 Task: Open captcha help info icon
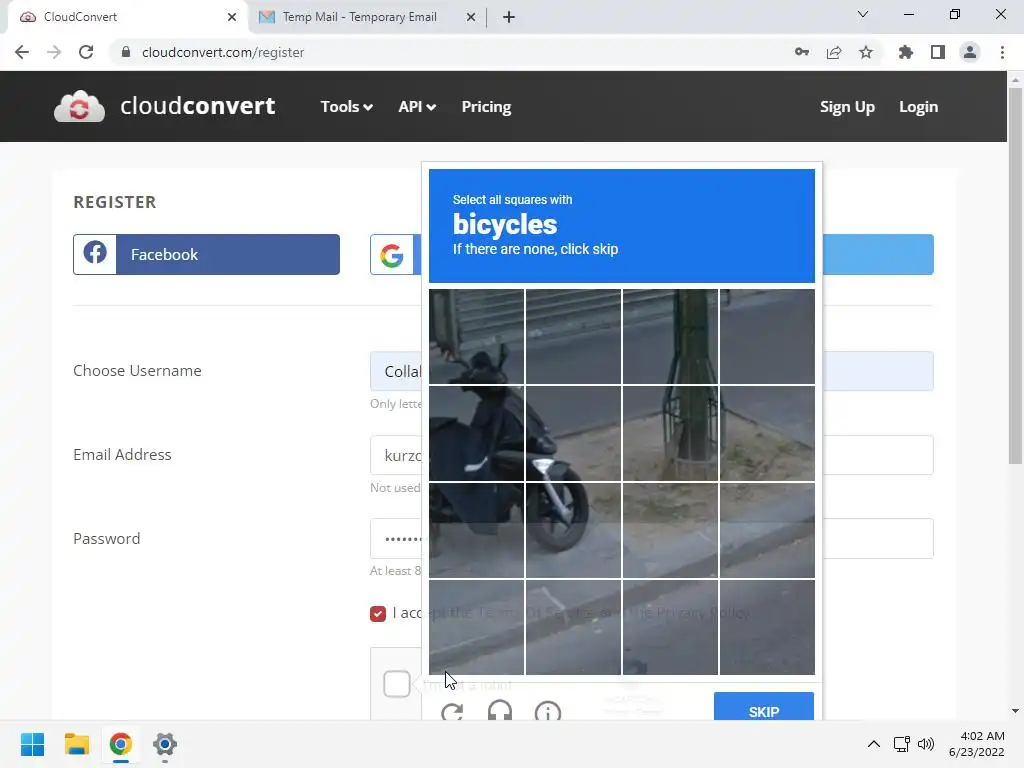pos(547,712)
